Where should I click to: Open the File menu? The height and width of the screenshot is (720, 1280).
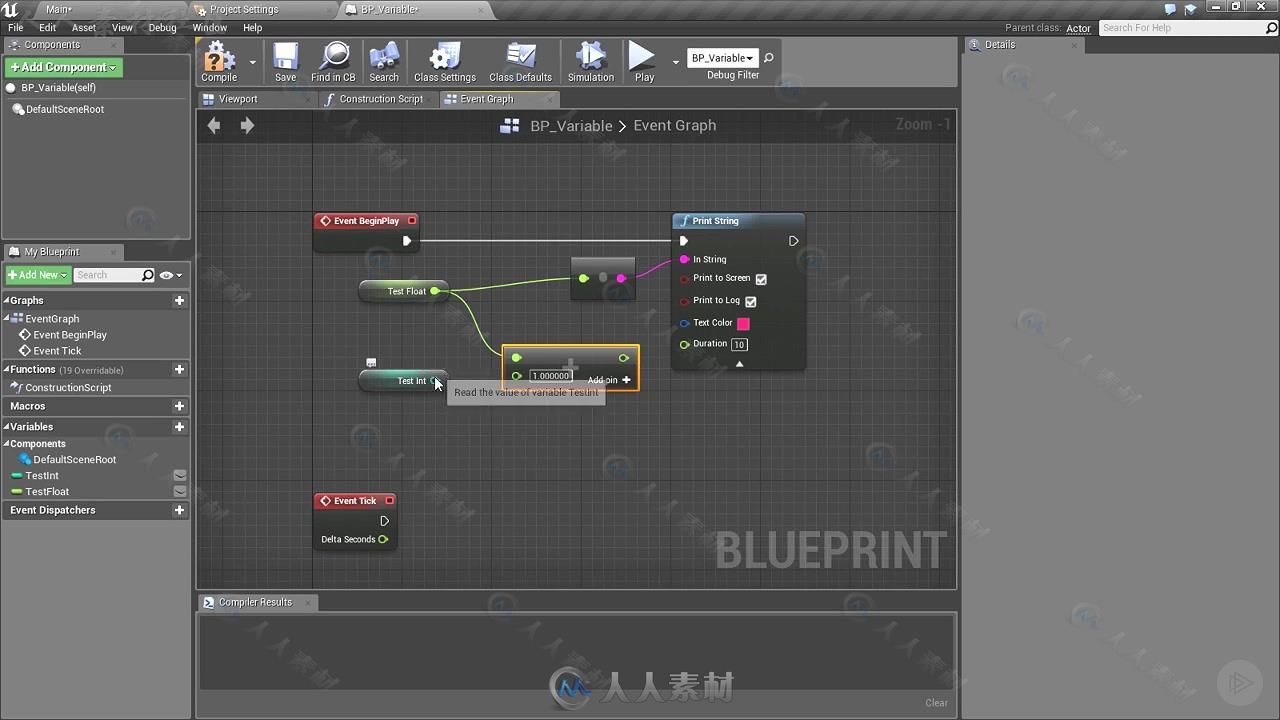(16, 28)
